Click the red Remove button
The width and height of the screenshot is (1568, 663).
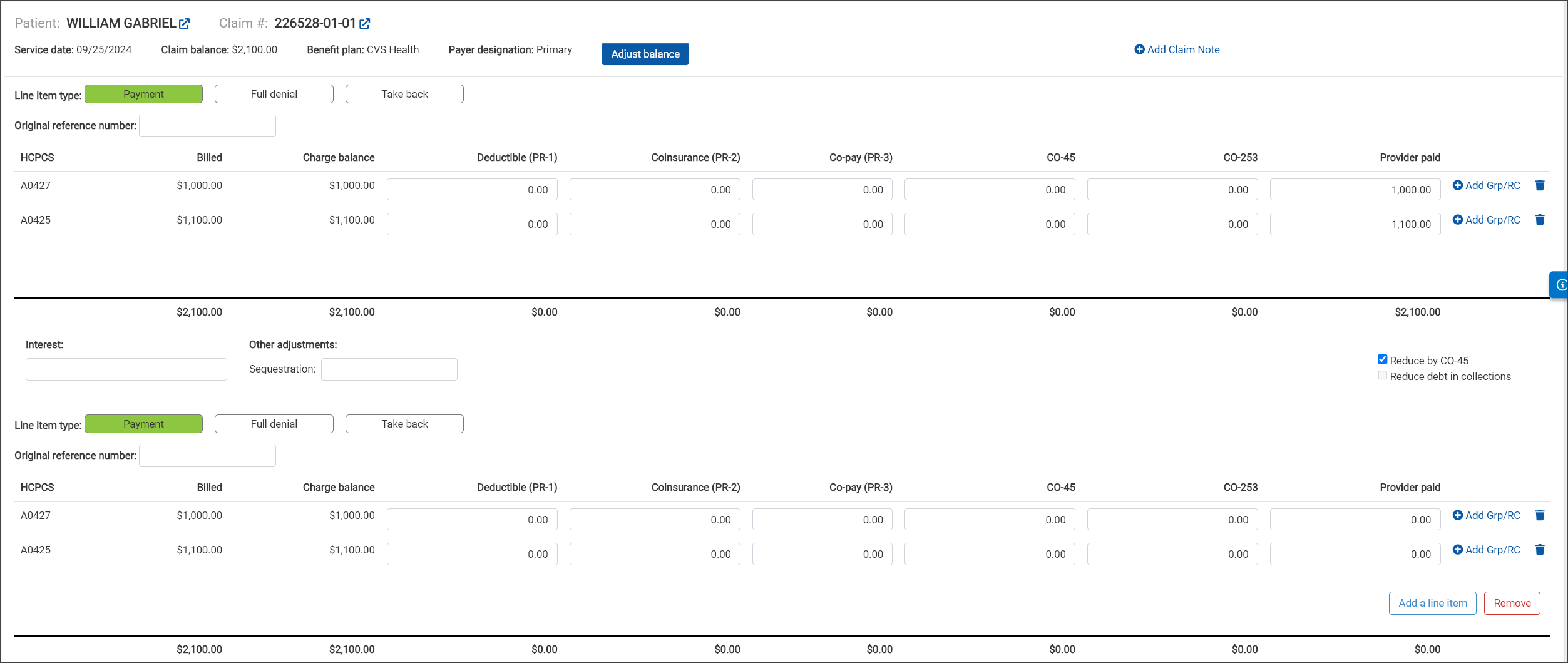(x=1512, y=603)
